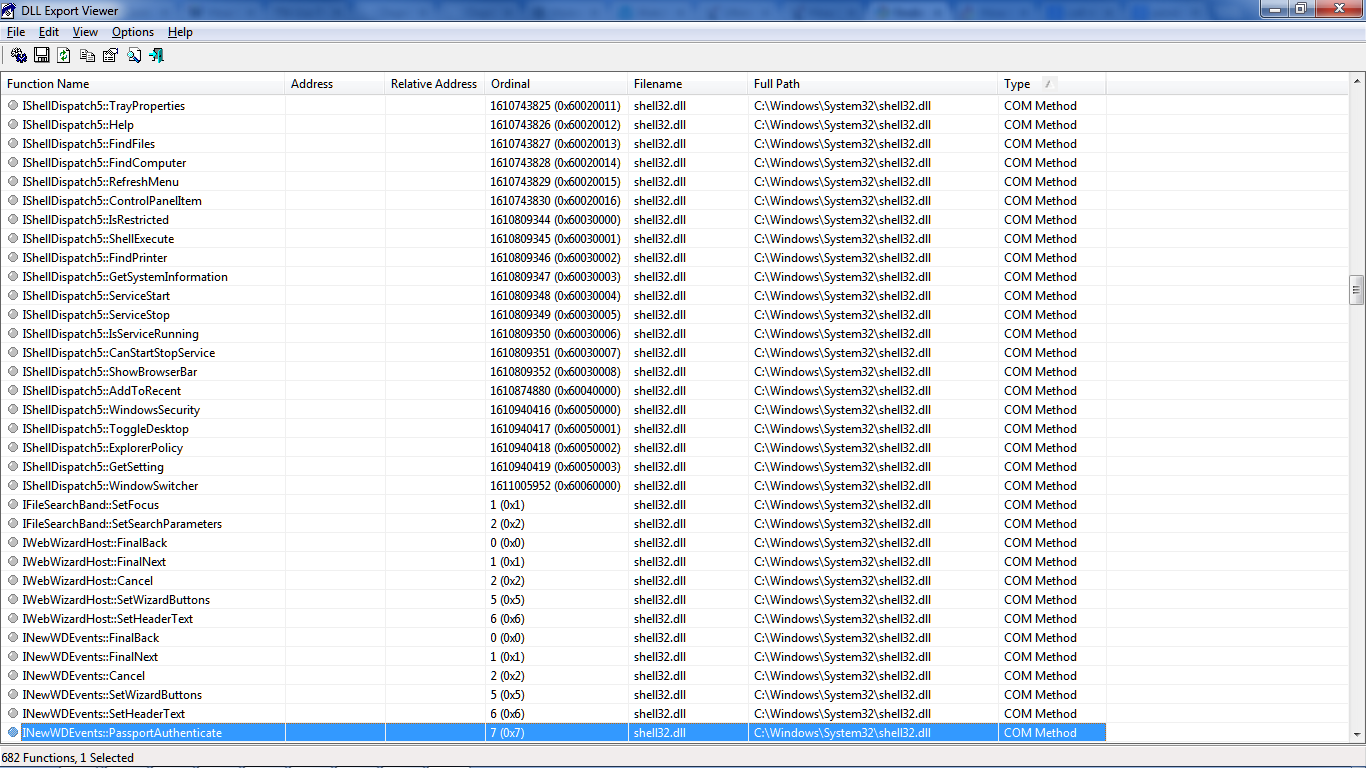
Task: Open the Options menu
Action: 133,32
